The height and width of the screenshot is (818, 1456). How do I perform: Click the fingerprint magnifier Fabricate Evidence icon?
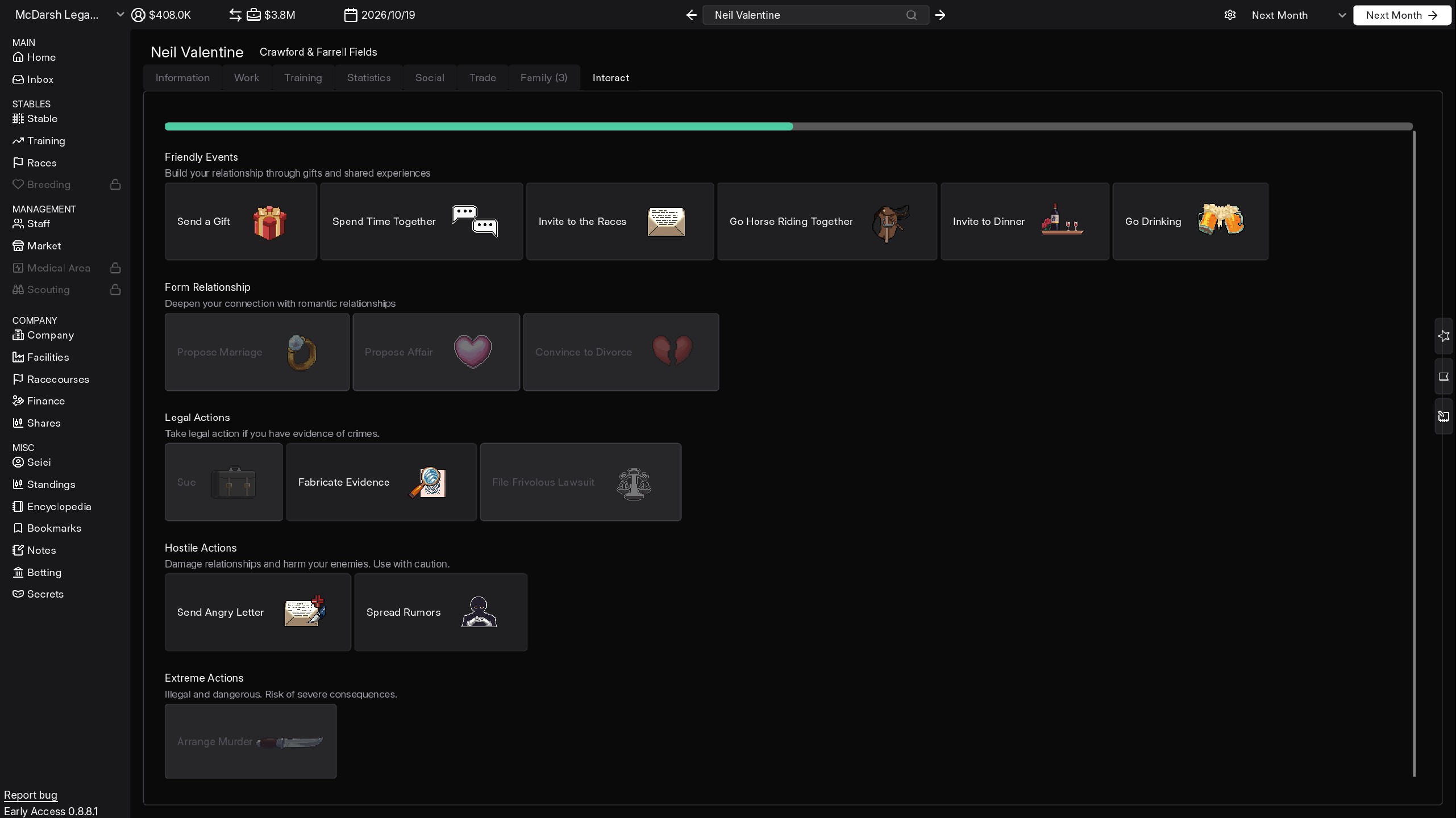[x=428, y=482]
